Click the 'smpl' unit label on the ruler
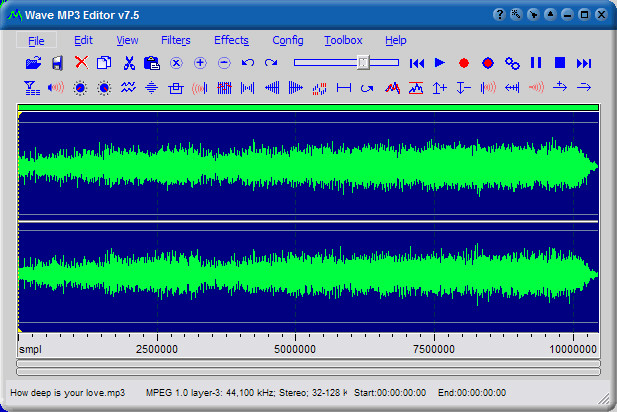617x412 pixels. coord(30,349)
